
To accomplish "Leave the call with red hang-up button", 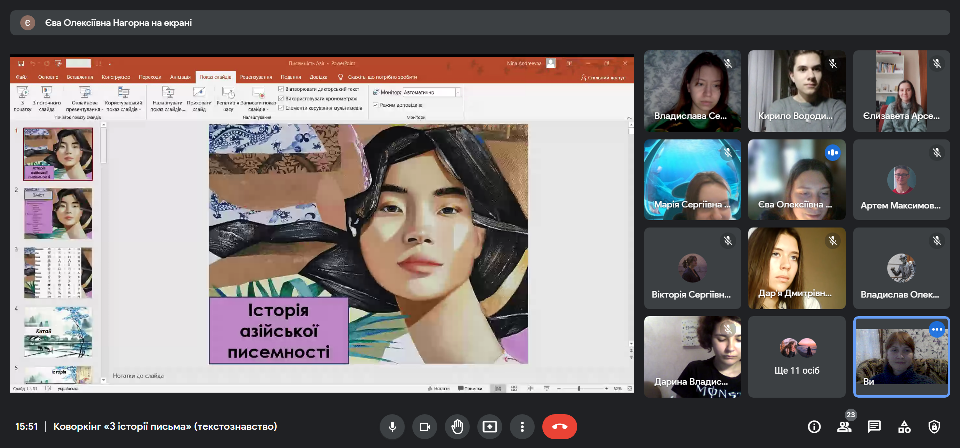I will click(x=559, y=427).
